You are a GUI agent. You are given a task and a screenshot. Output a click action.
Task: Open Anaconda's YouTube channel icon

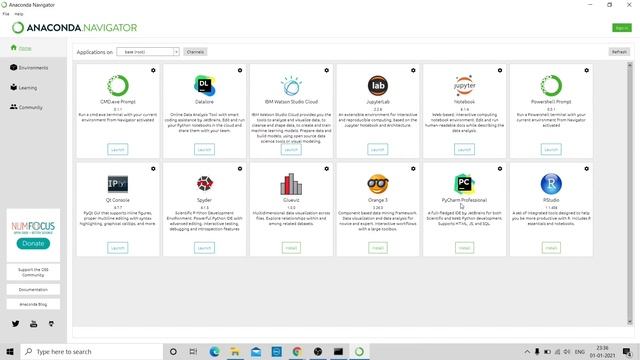pyautogui.click(x=33, y=324)
